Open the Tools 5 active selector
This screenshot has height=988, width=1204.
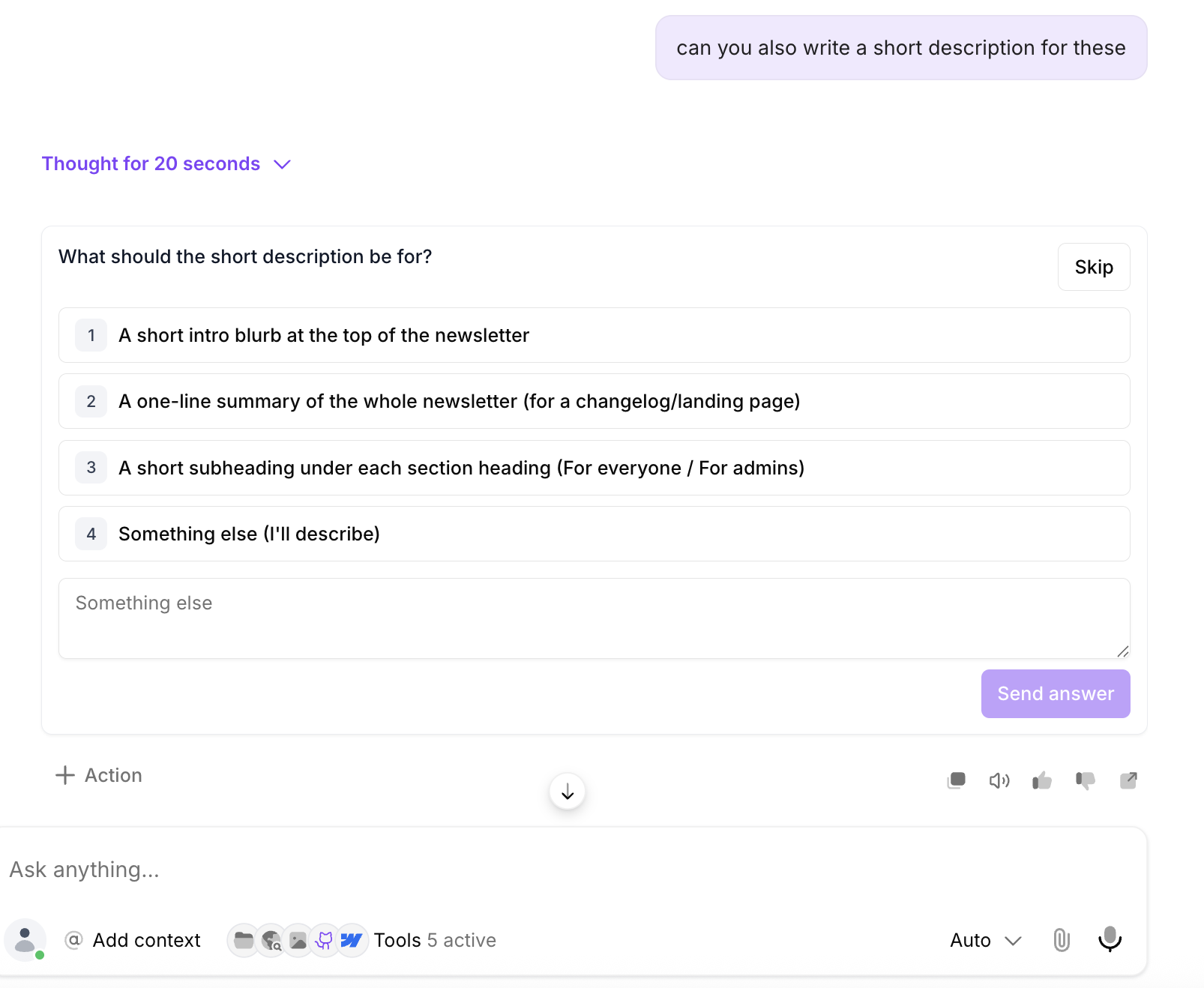tap(435, 940)
